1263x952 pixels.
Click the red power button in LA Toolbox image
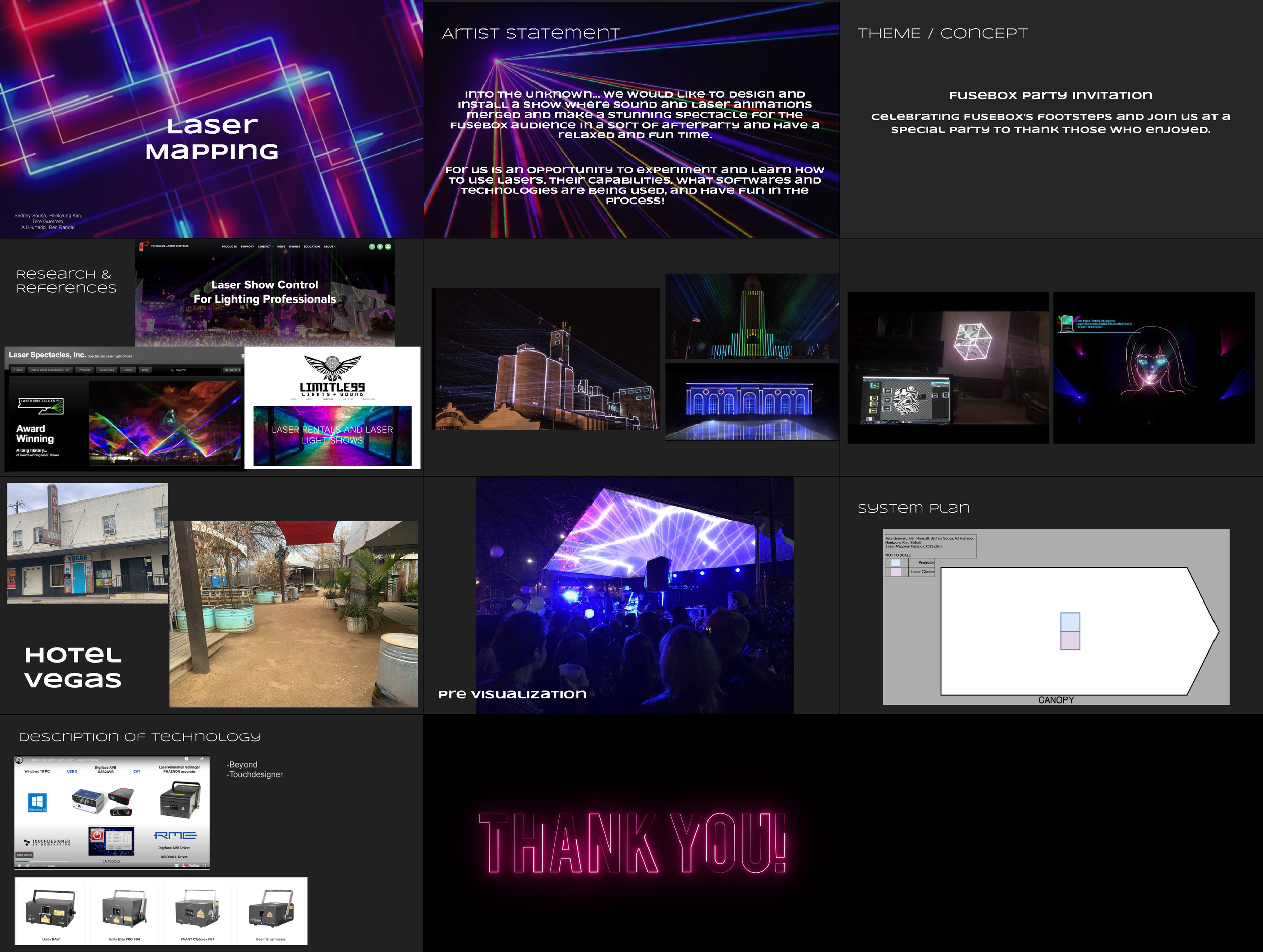coord(98,835)
